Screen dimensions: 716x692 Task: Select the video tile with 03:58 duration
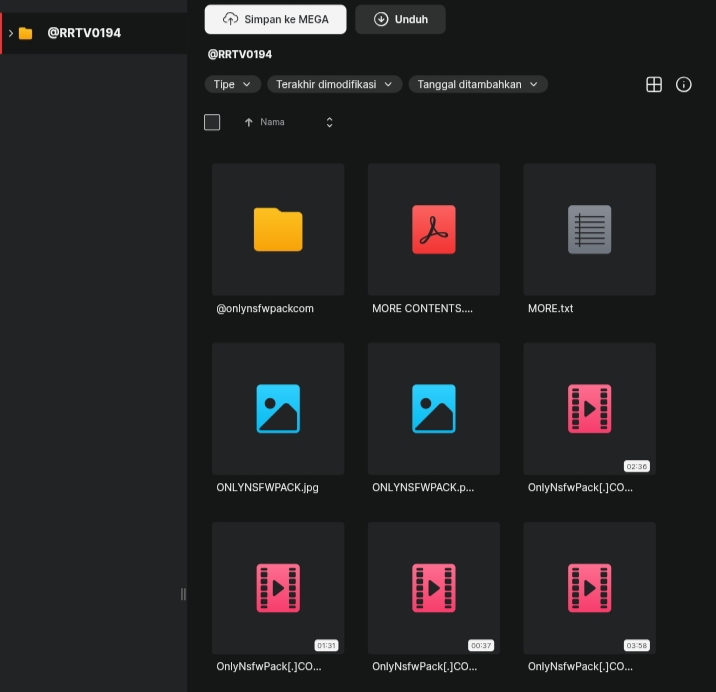click(x=590, y=588)
